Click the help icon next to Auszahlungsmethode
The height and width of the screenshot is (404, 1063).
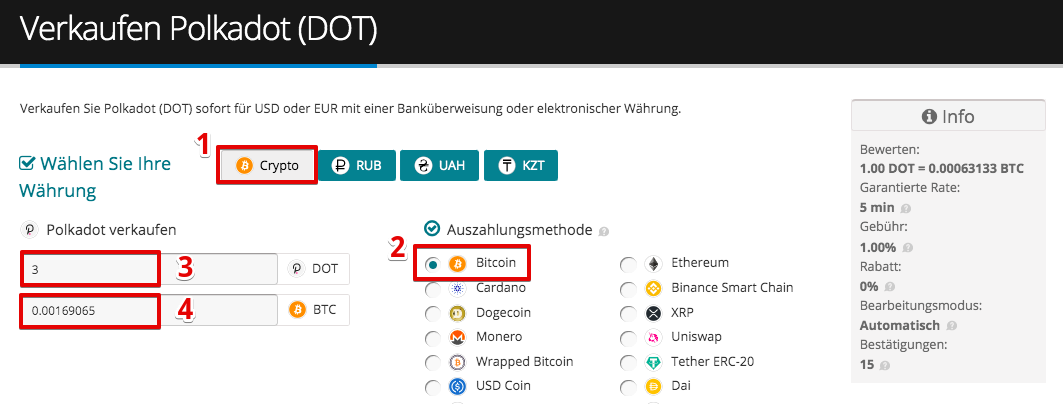point(604,232)
